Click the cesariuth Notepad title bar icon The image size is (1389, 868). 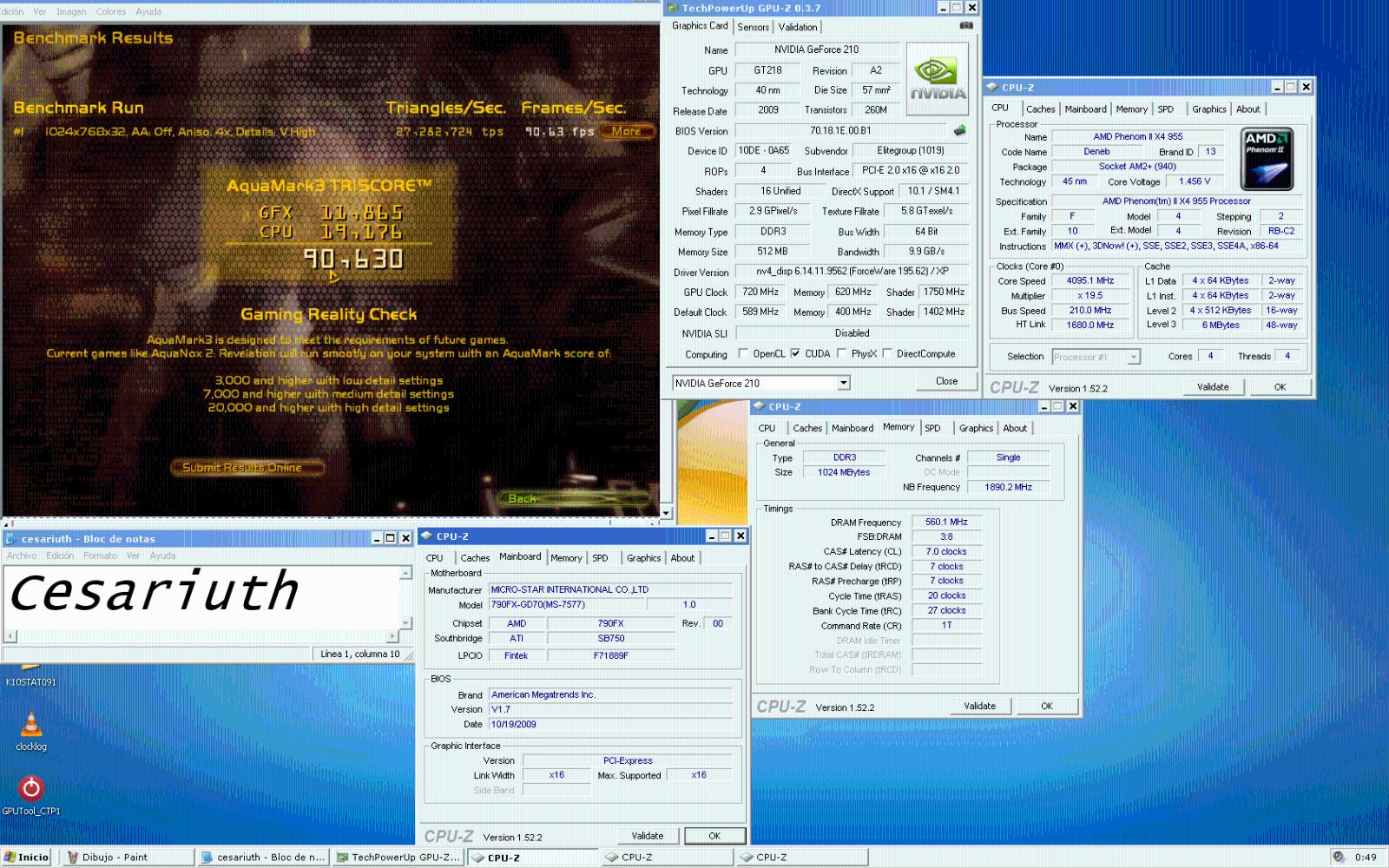[11, 538]
